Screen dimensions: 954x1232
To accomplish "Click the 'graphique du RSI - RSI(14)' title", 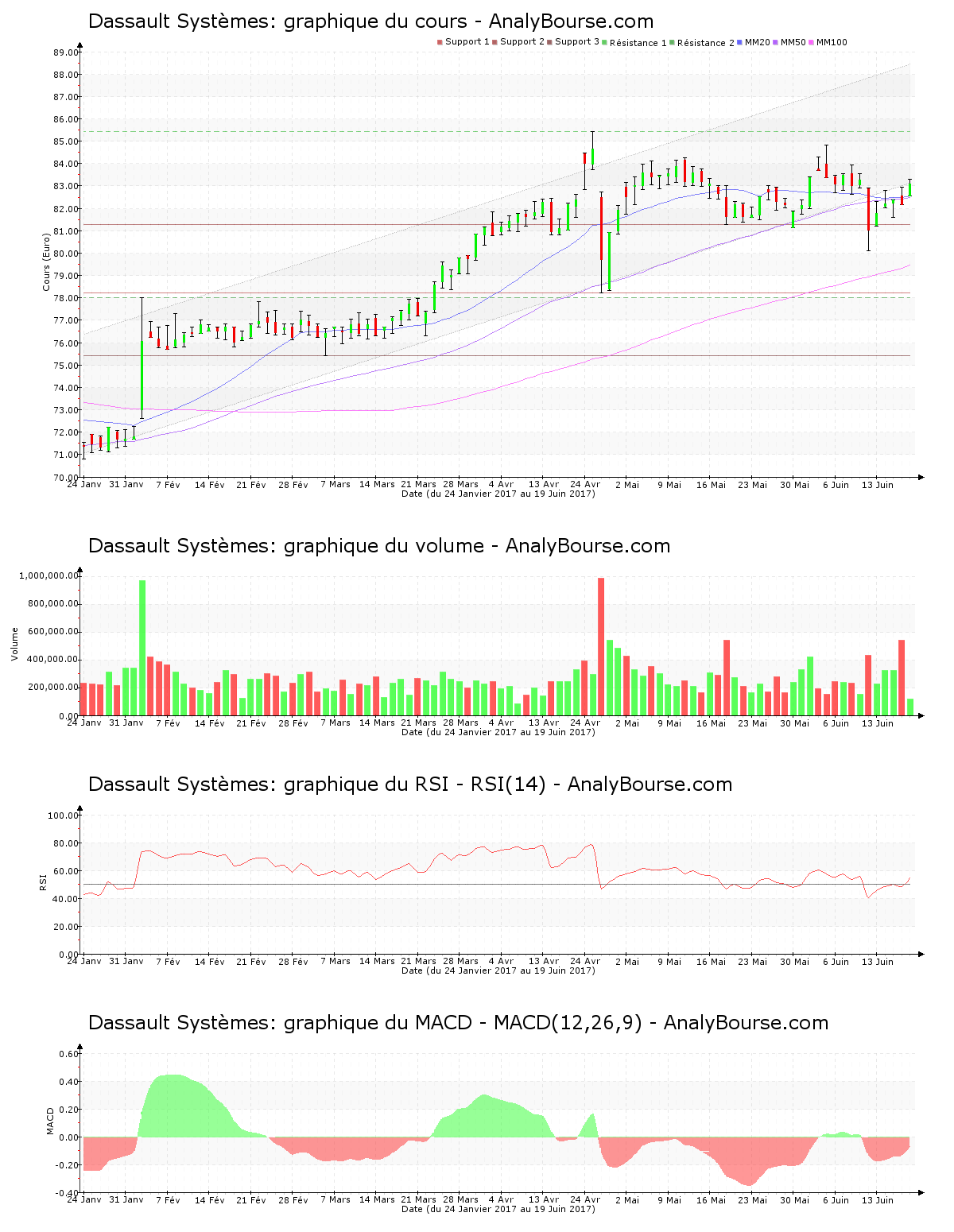I will click(410, 785).
